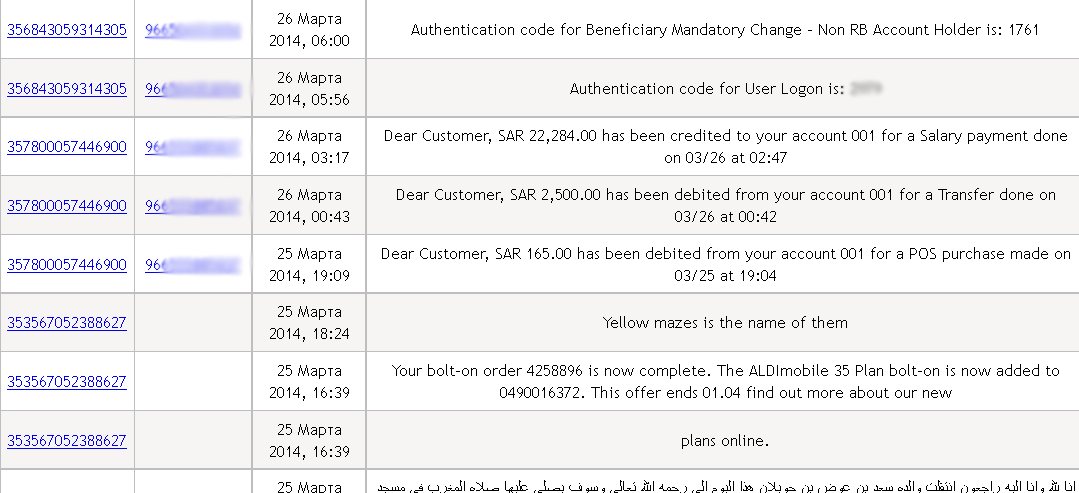
Task: Open the blurred phone number link in the 05:56 row
Action: 193,89
